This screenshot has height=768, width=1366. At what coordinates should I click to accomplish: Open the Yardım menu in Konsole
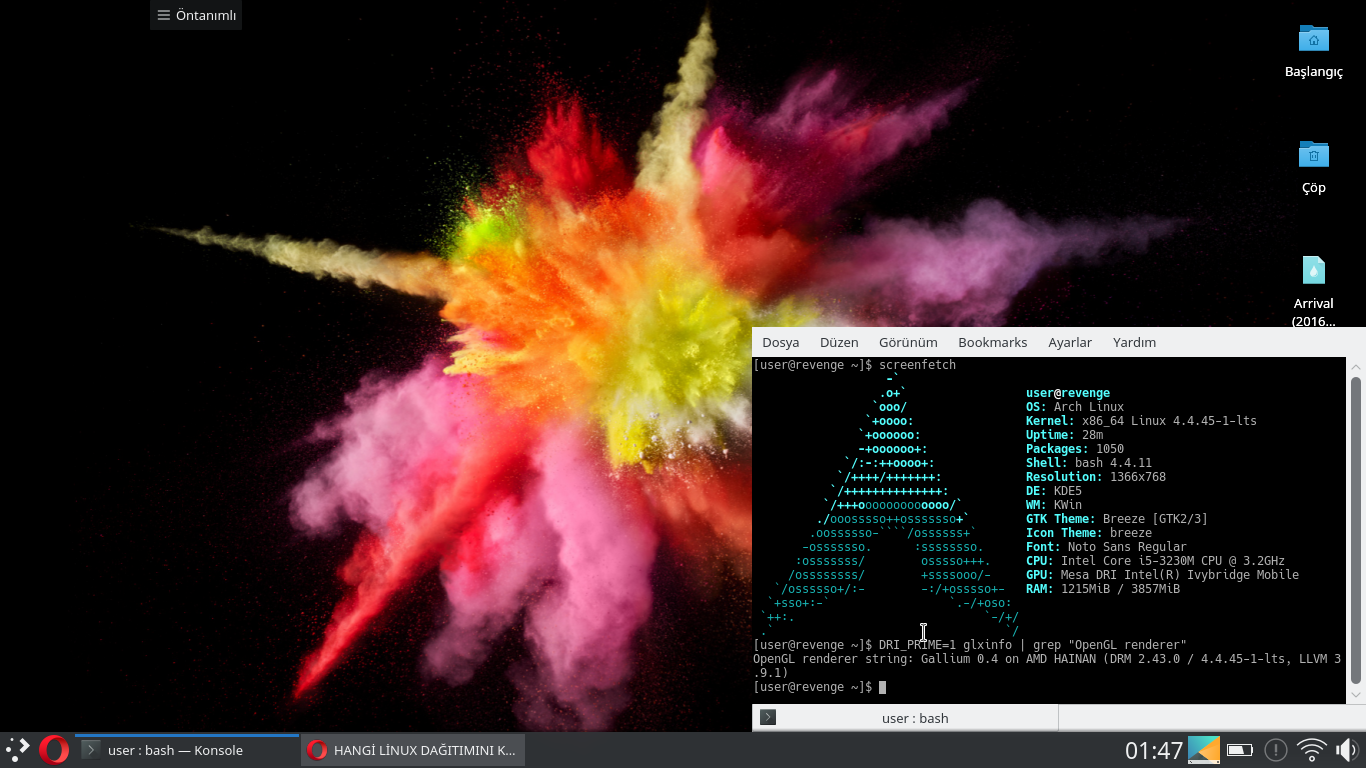pos(1134,342)
